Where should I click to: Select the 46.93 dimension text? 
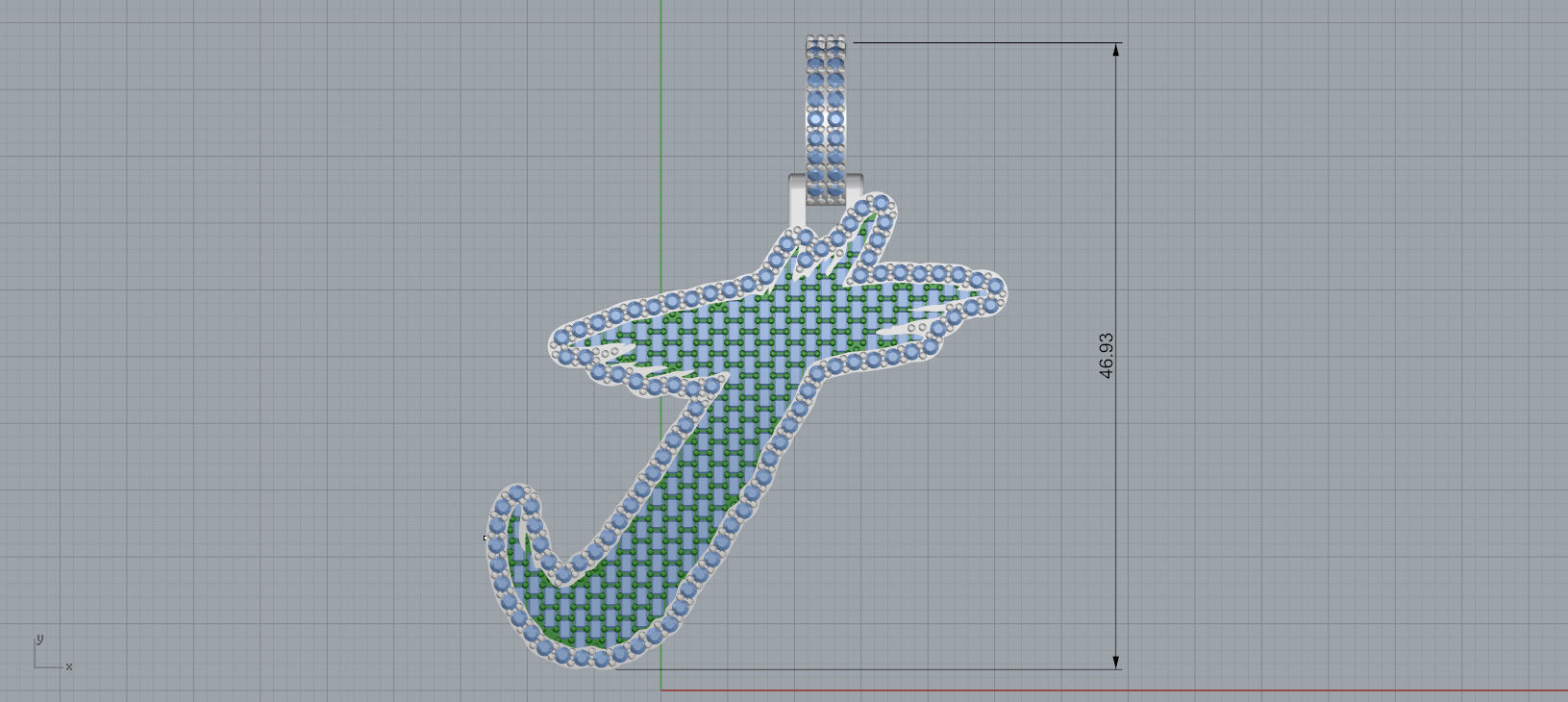1106,356
